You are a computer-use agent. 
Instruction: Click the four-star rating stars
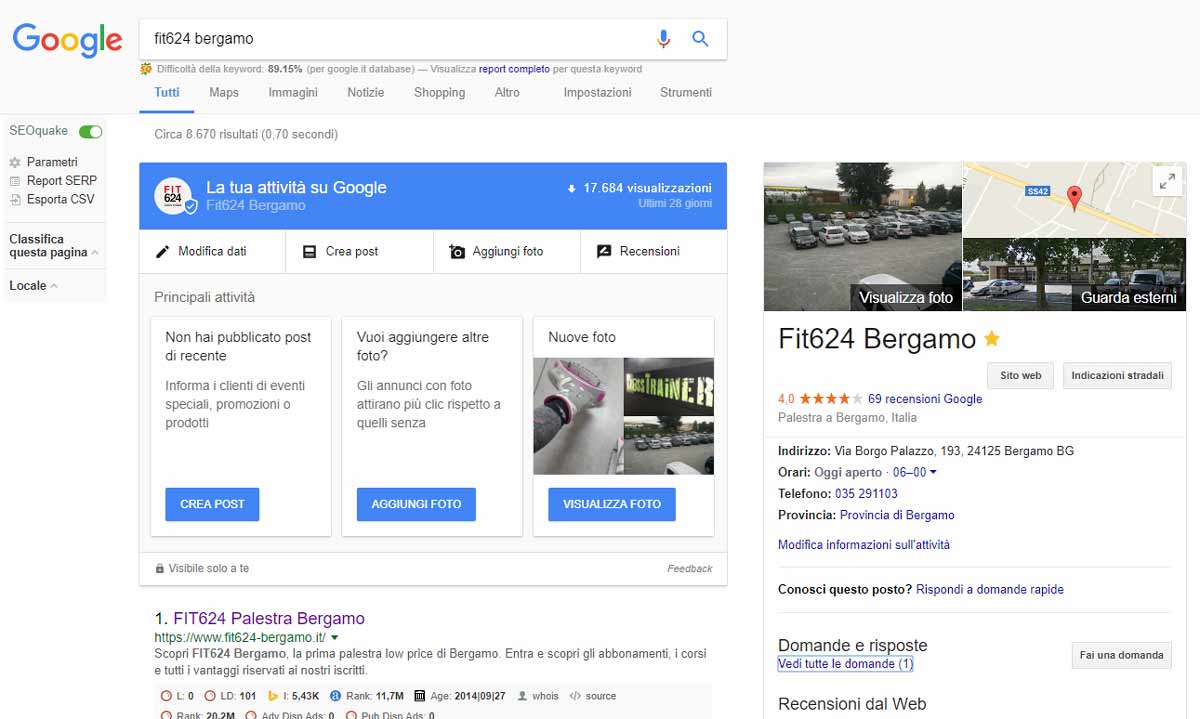[x=830, y=399]
